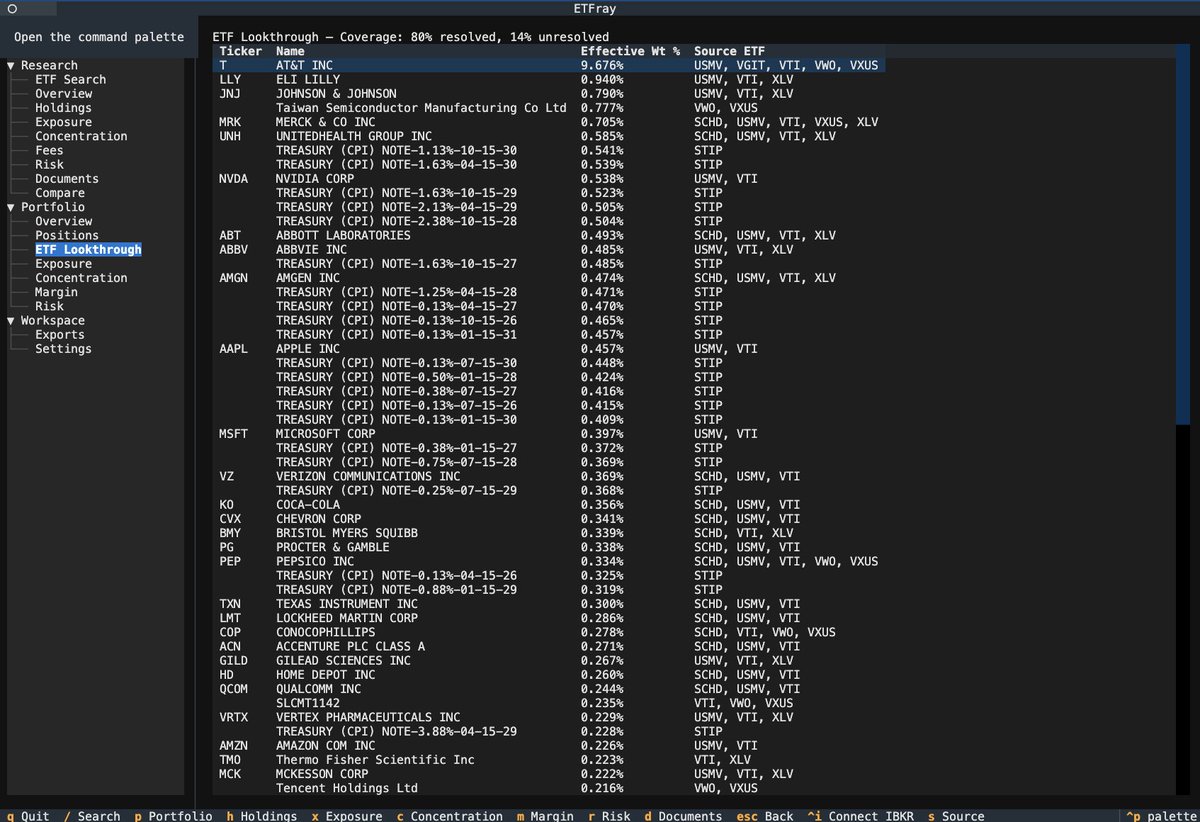
Task: Open Compare in the sidebar
Action: tap(60, 193)
